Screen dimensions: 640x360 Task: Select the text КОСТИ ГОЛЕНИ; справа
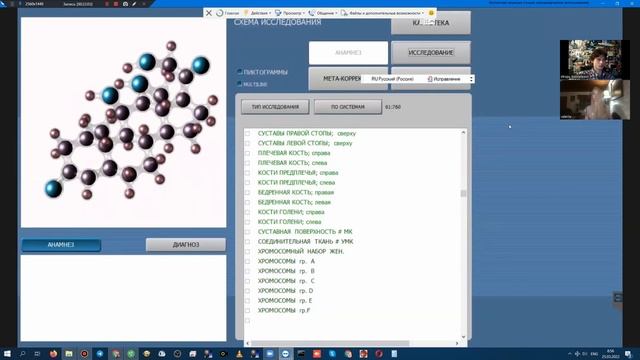[x=291, y=212]
